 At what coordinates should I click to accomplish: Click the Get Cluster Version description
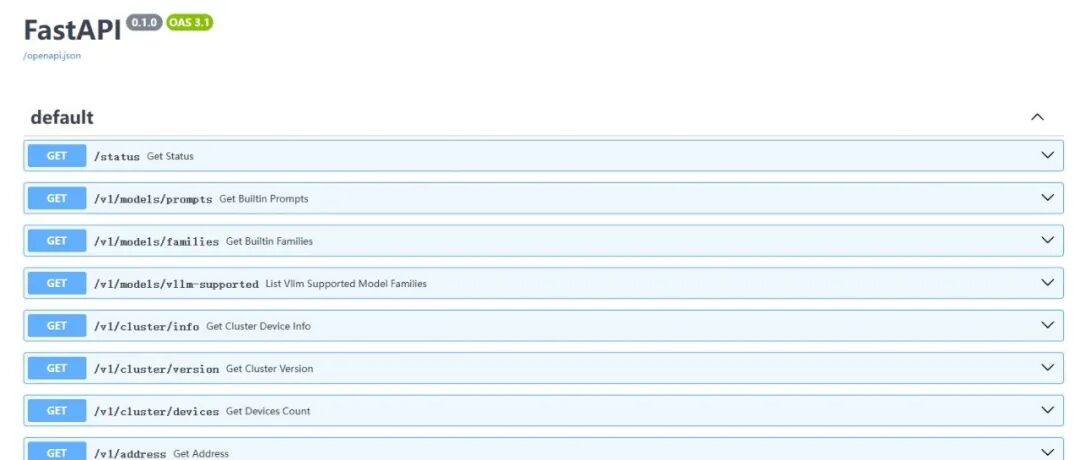tap(269, 368)
